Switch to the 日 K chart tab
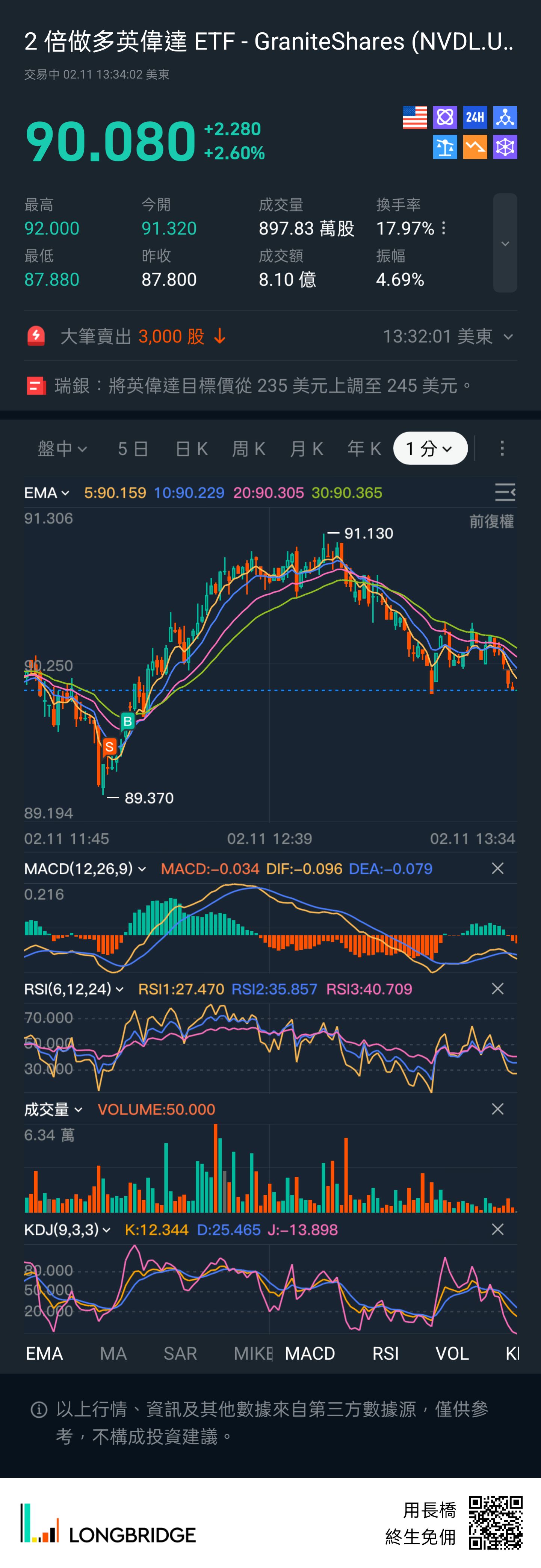The height and width of the screenshot is (1568, 541). (191, 449)
